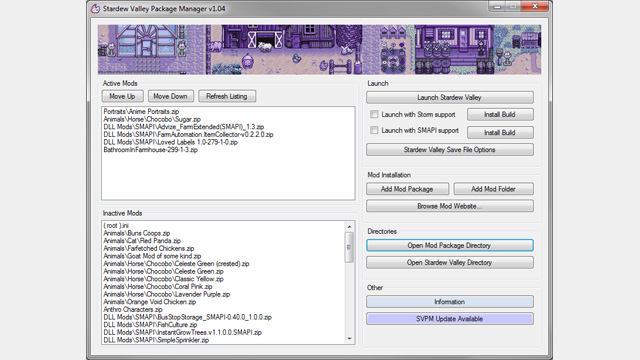Select DLL Mods\SMAPI\FishCulture.zip
Image resolution: width=640 pixels, height=360 pixels.
click(150, 325)
